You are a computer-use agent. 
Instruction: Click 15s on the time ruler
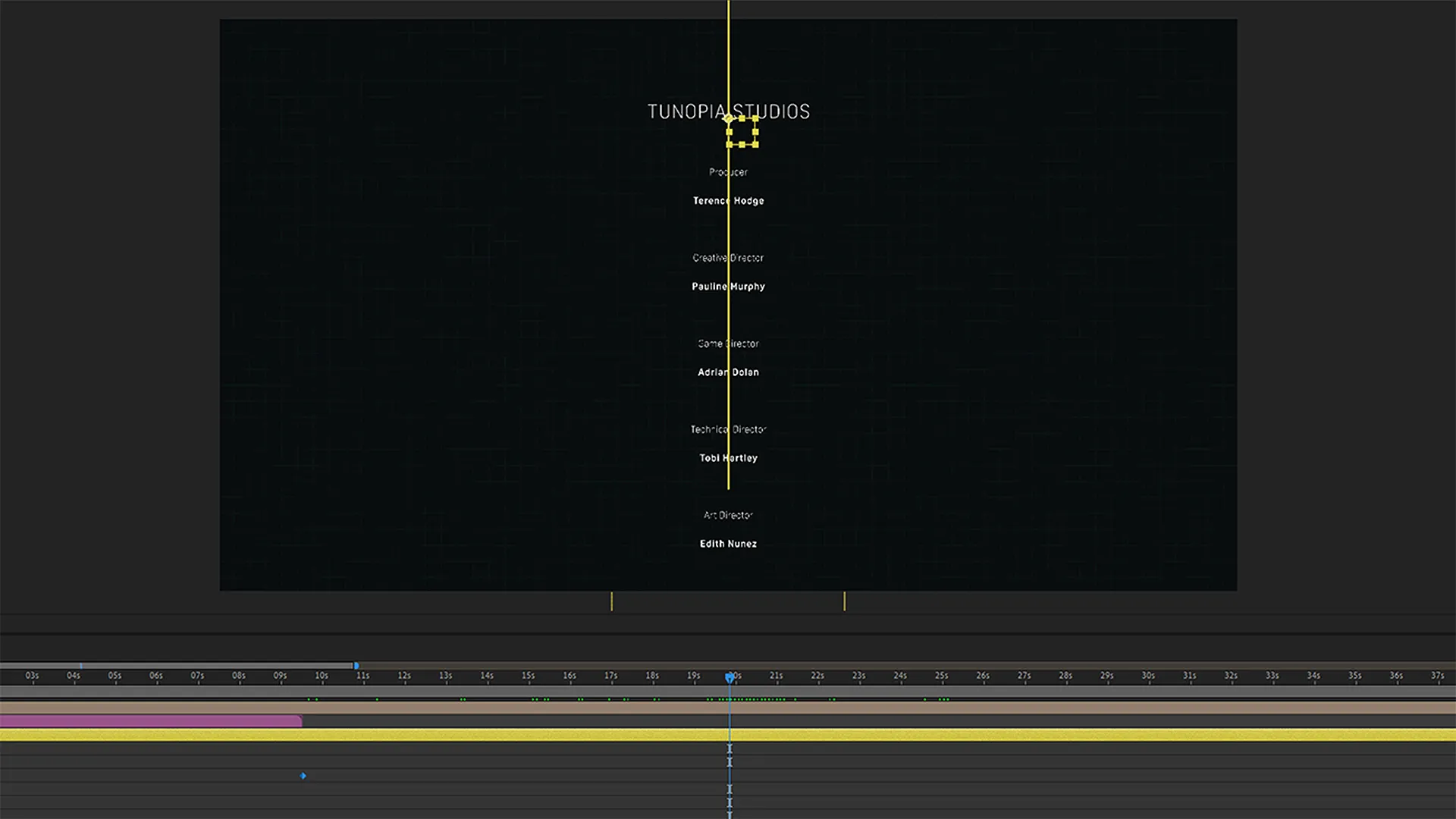[529, 675]
